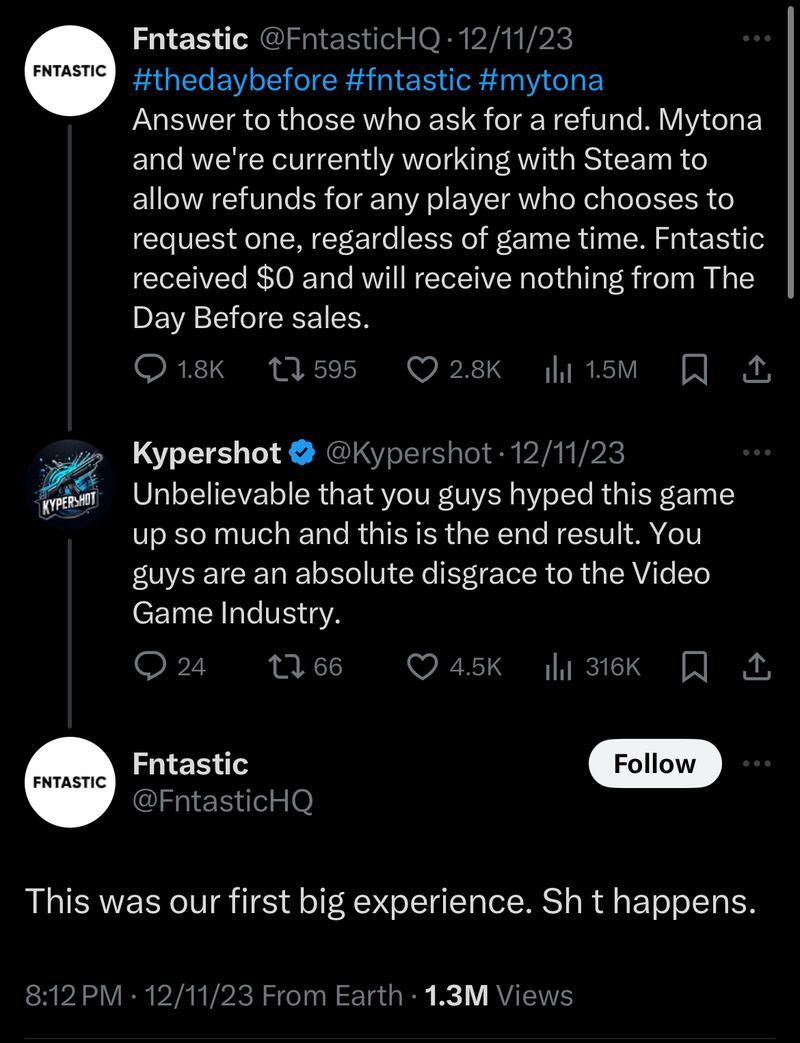Open Kypershot's profile picture
This screenshot has height=1043, width=800.
point(69,485)
